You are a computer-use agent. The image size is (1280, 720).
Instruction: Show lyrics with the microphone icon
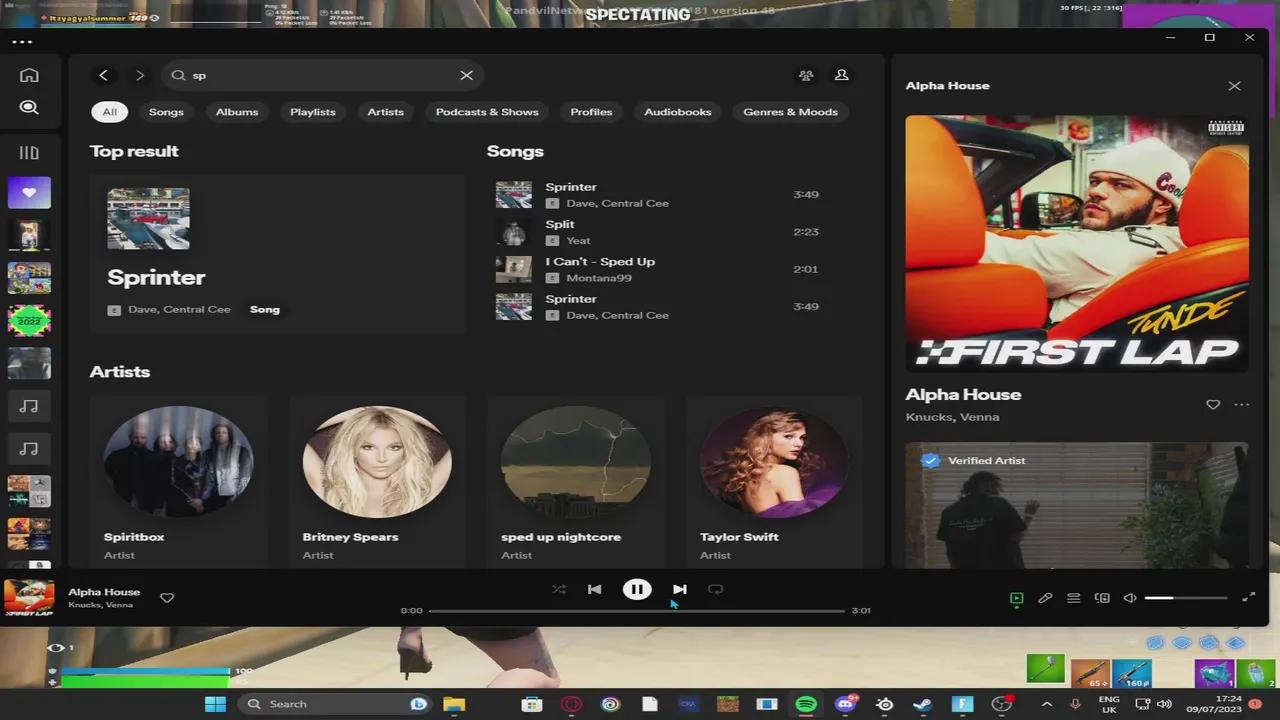point(1045,598)
